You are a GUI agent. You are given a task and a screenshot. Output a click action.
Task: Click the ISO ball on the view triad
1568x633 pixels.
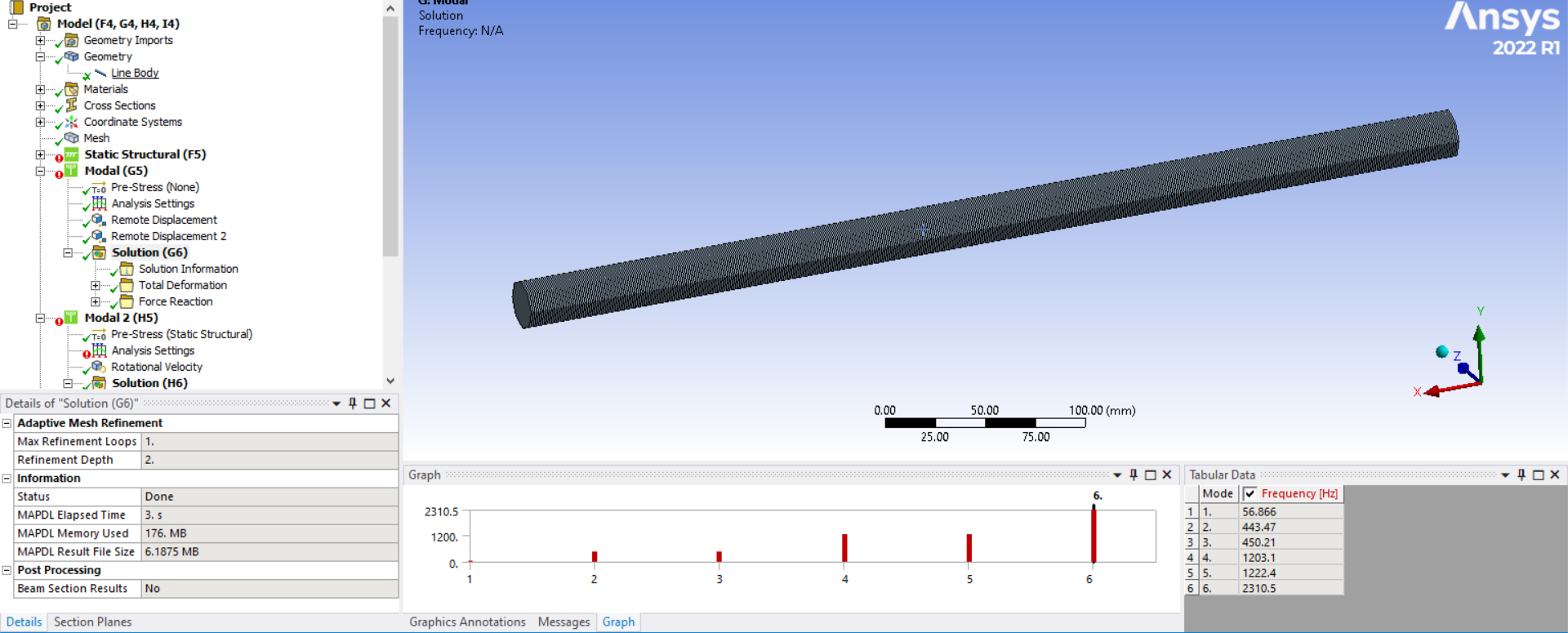[x=1442, y=351]
